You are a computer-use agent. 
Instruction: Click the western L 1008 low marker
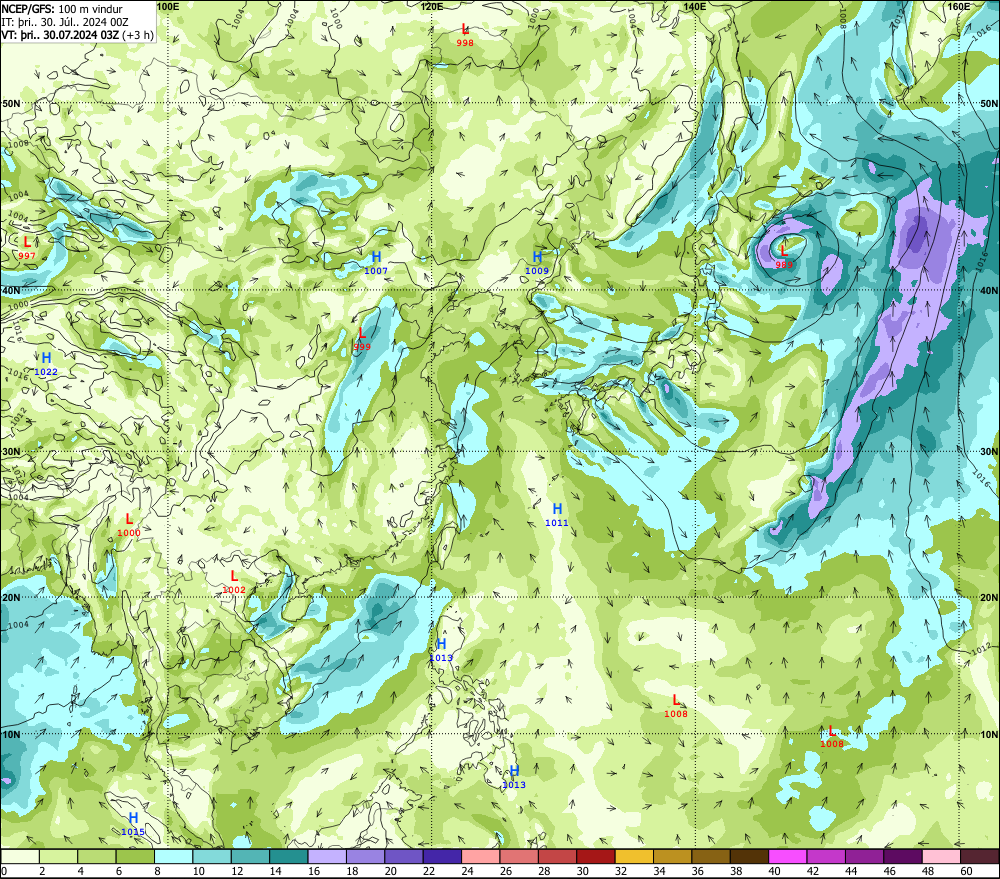tap(676, 705)
